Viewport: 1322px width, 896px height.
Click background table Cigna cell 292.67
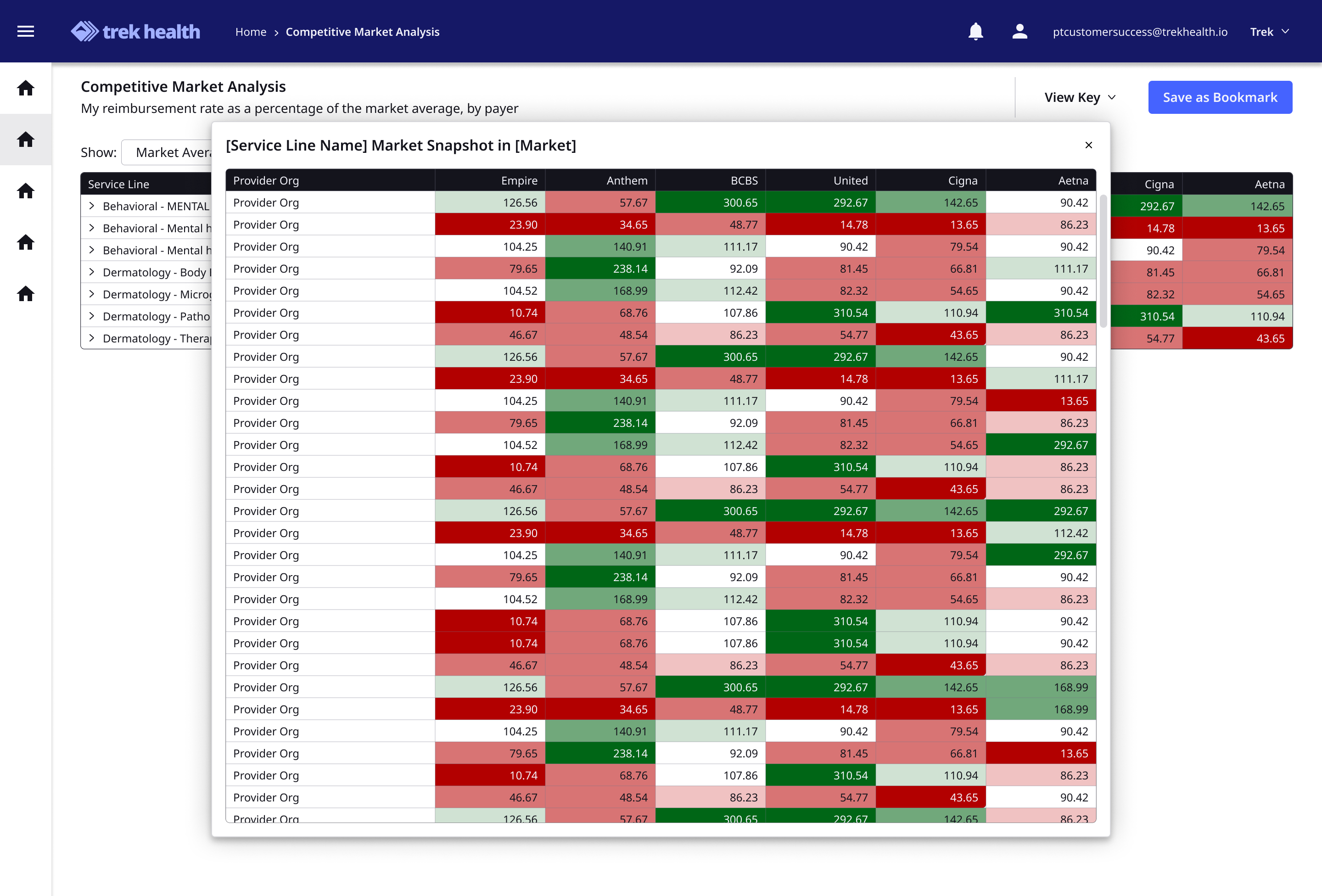pos(1146,206)
